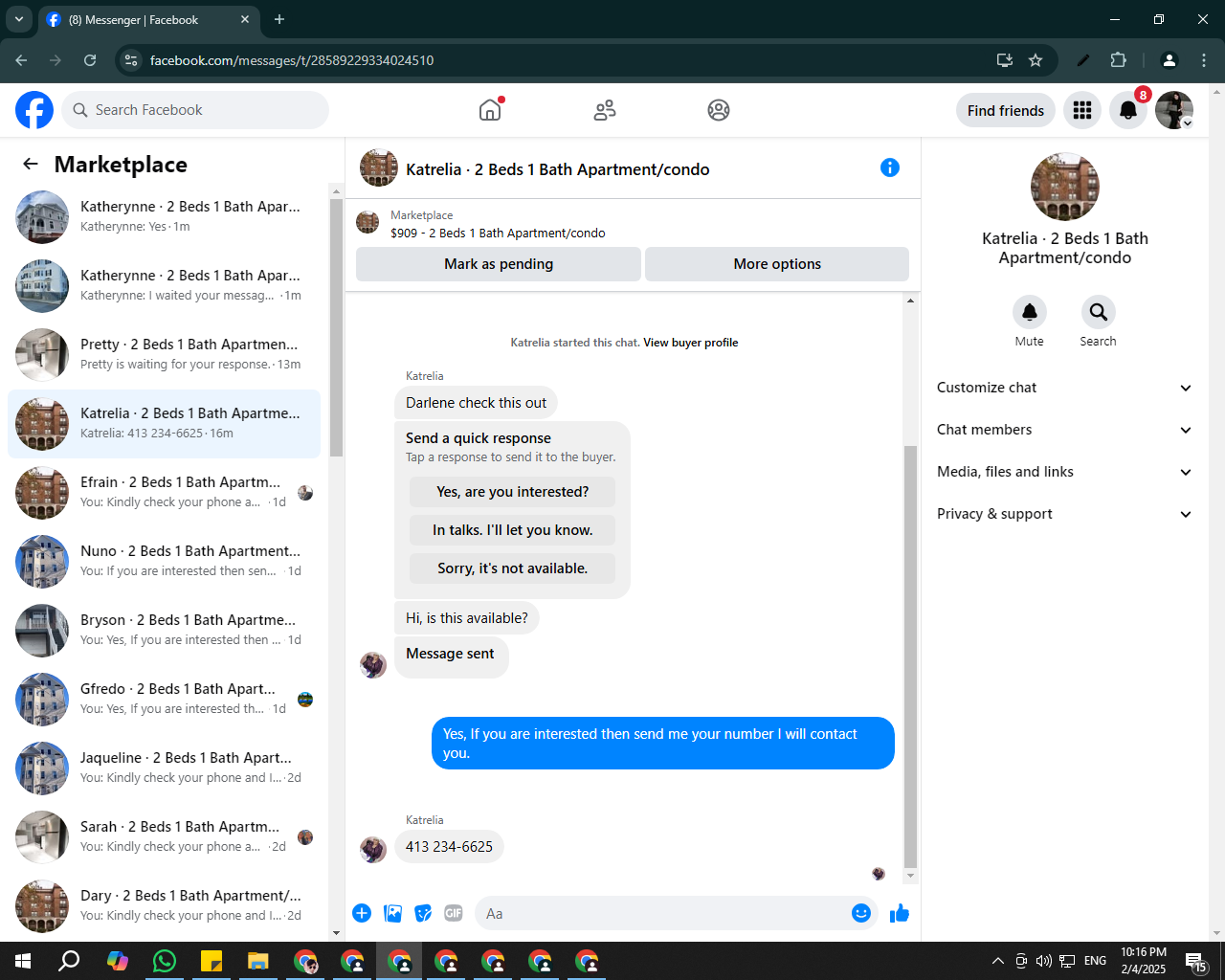Go to the Home feed icon
Screen dimensions: 1225x980
(x=490, y=110)
